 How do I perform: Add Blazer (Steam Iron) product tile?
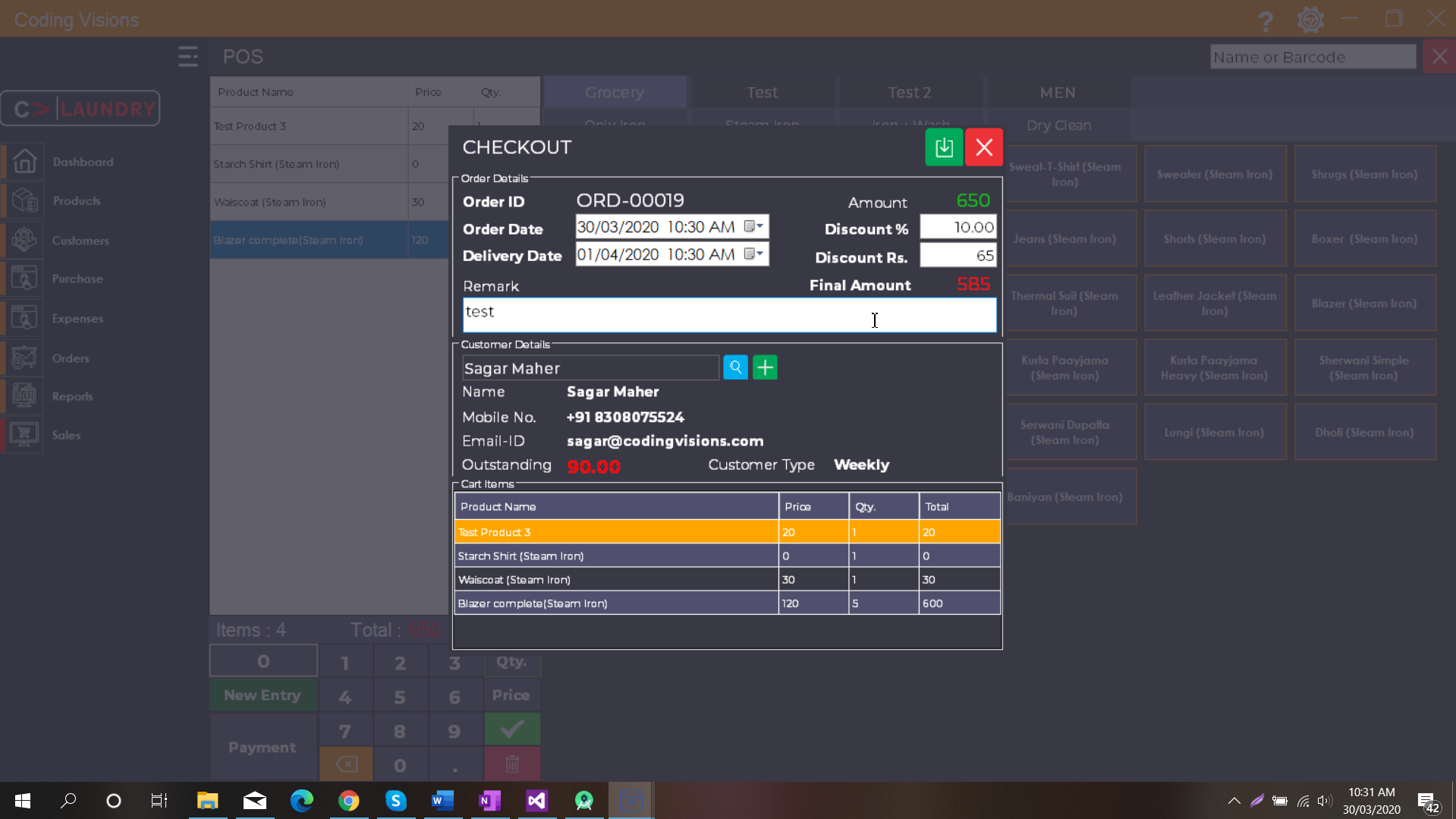point(1364,303)
